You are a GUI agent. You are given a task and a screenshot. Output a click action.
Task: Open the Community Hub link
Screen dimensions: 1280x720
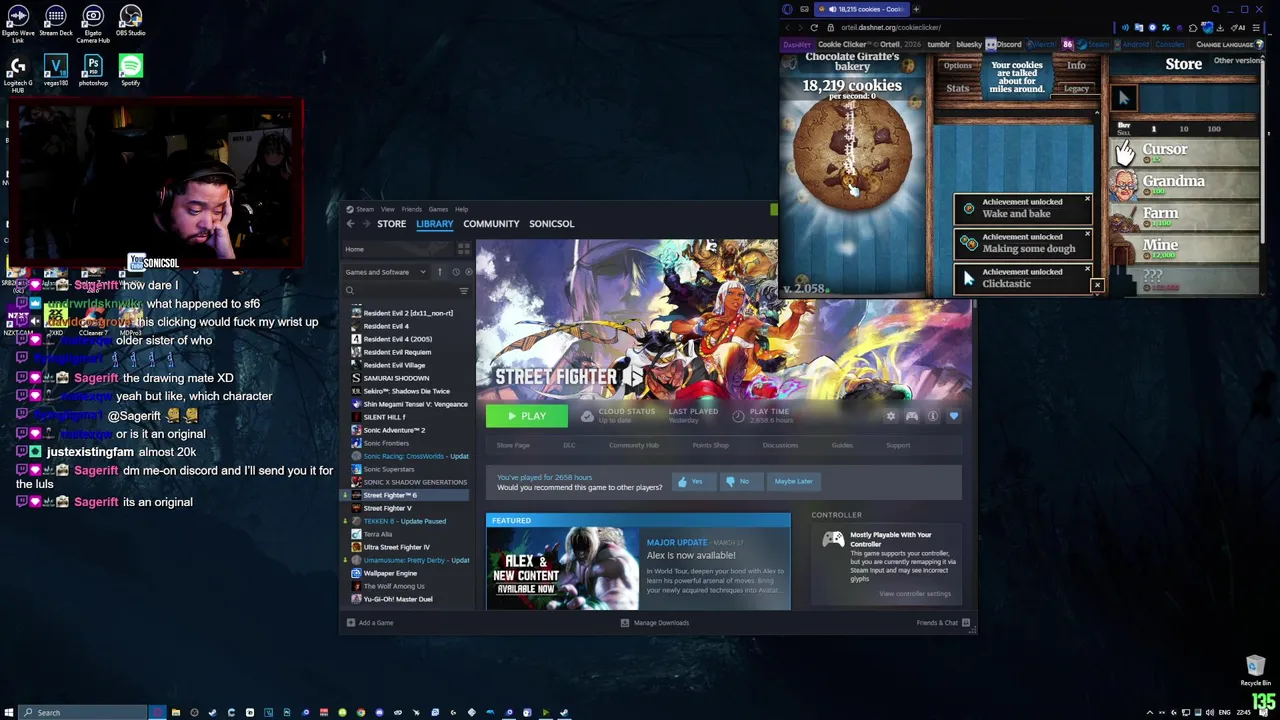tap(634, 446)
